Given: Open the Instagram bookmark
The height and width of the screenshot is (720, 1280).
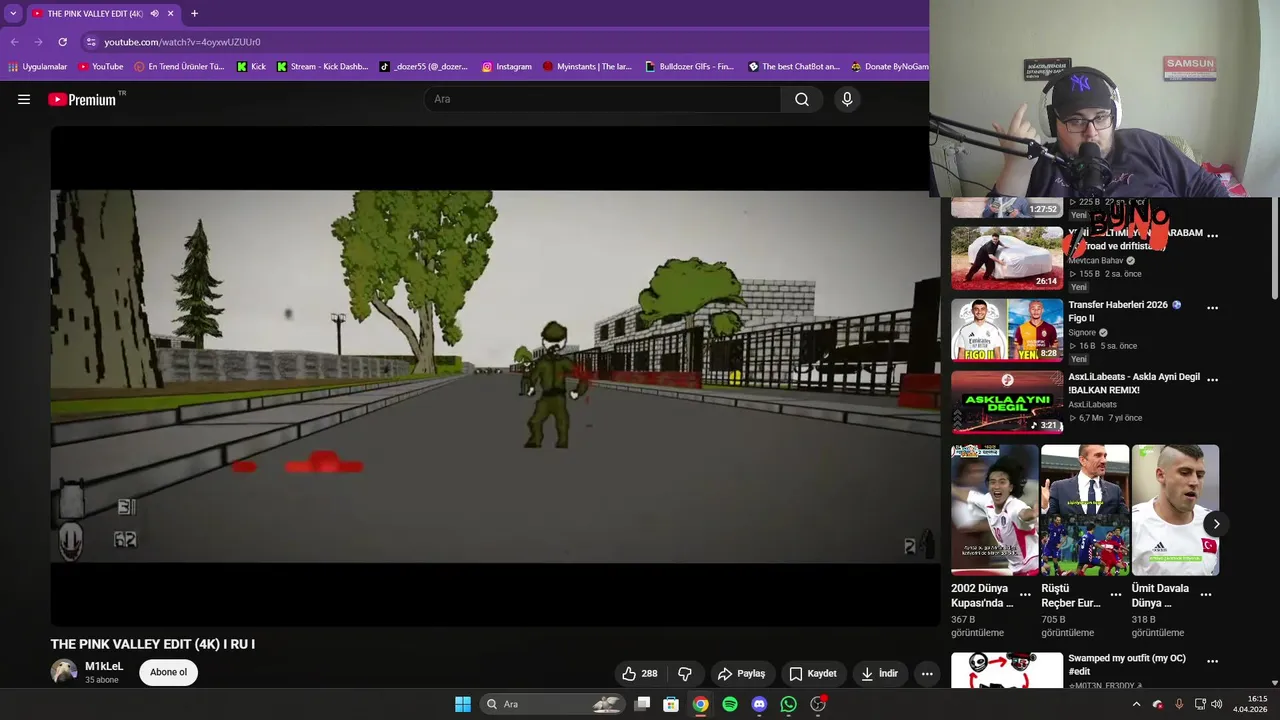Looking at the screenshot, I should [507, 67].
